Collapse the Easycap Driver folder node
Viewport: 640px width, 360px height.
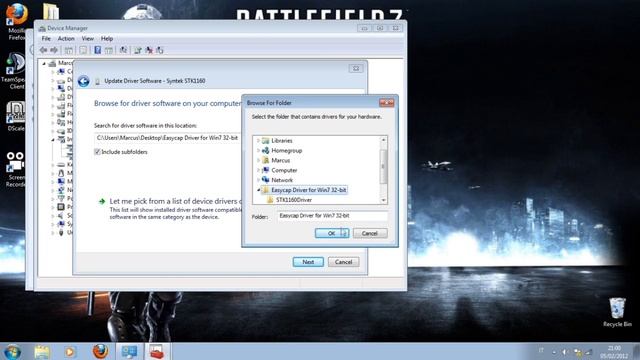pyautogui.click(x=258, y=190)
